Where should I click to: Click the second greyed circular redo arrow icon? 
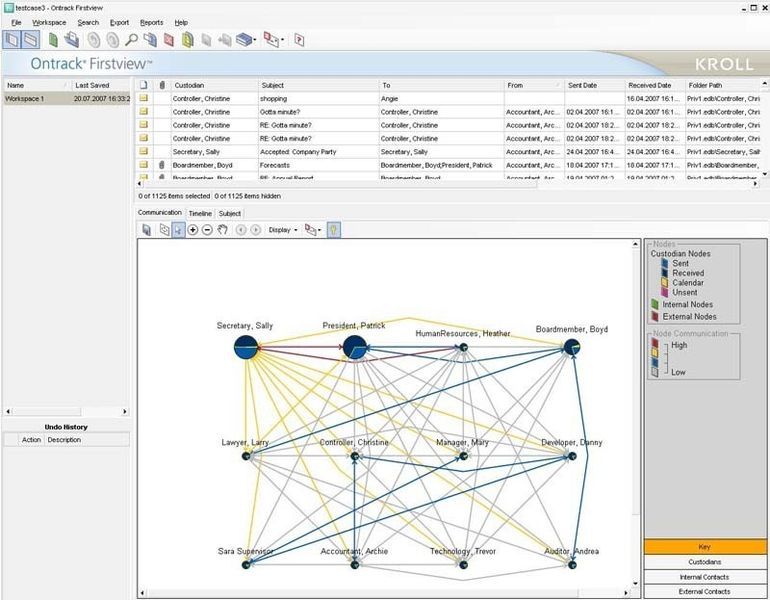(112, 40)
